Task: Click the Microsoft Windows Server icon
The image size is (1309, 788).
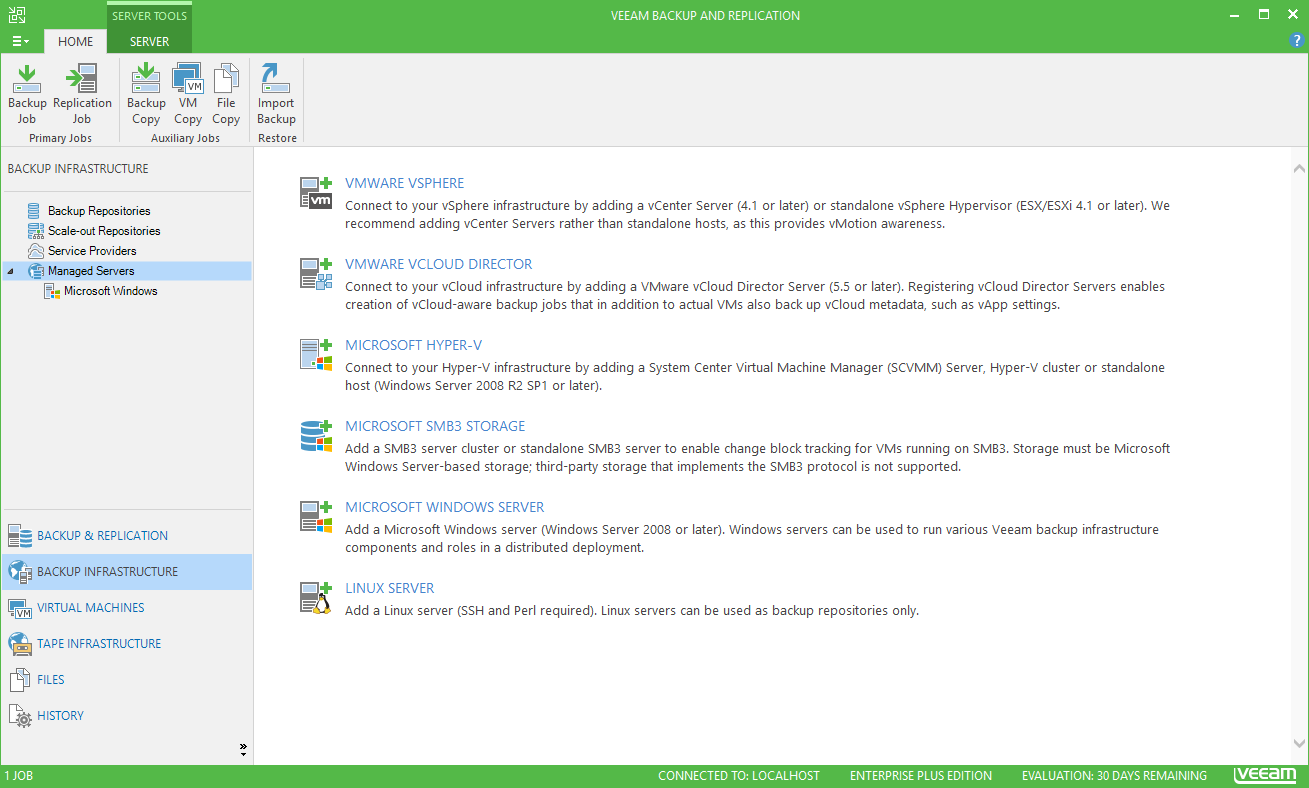Action: (316, 516)
